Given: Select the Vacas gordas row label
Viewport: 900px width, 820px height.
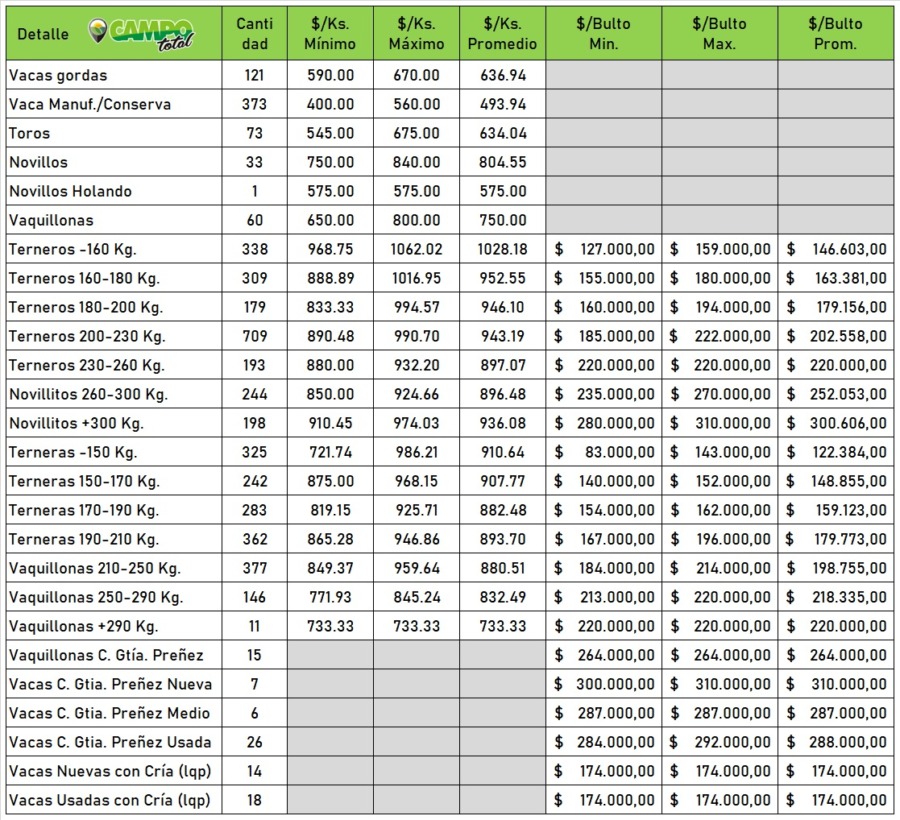Looking at the screenshot, I should pyautogui.click(x=58, y=75).
